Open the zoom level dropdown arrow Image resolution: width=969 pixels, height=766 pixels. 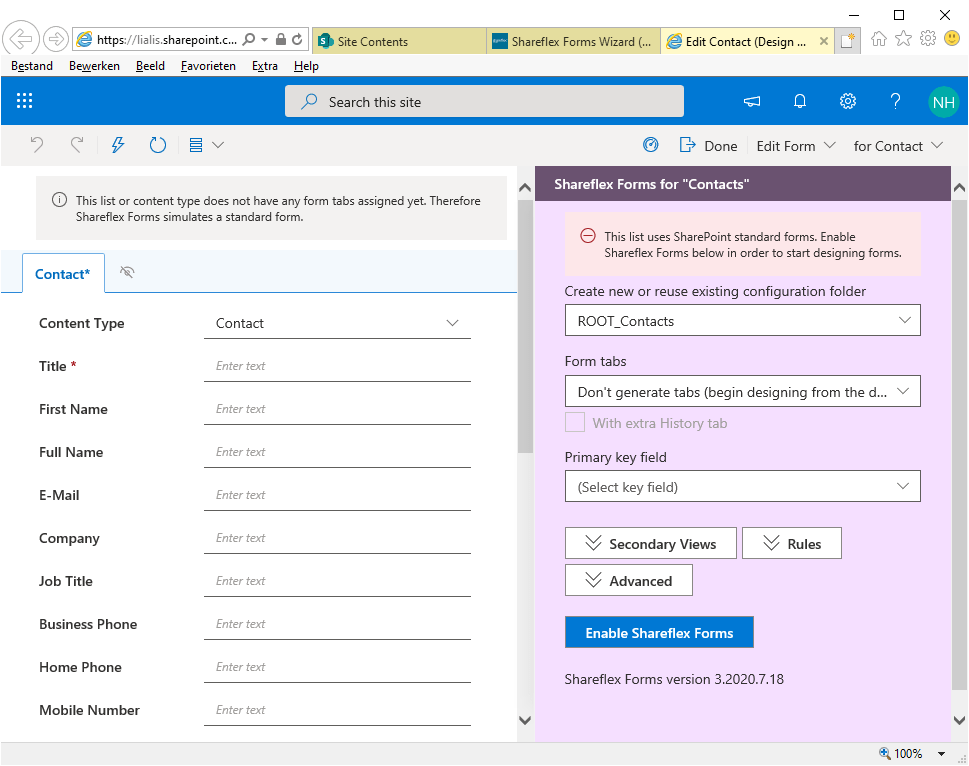click(942, 754)
